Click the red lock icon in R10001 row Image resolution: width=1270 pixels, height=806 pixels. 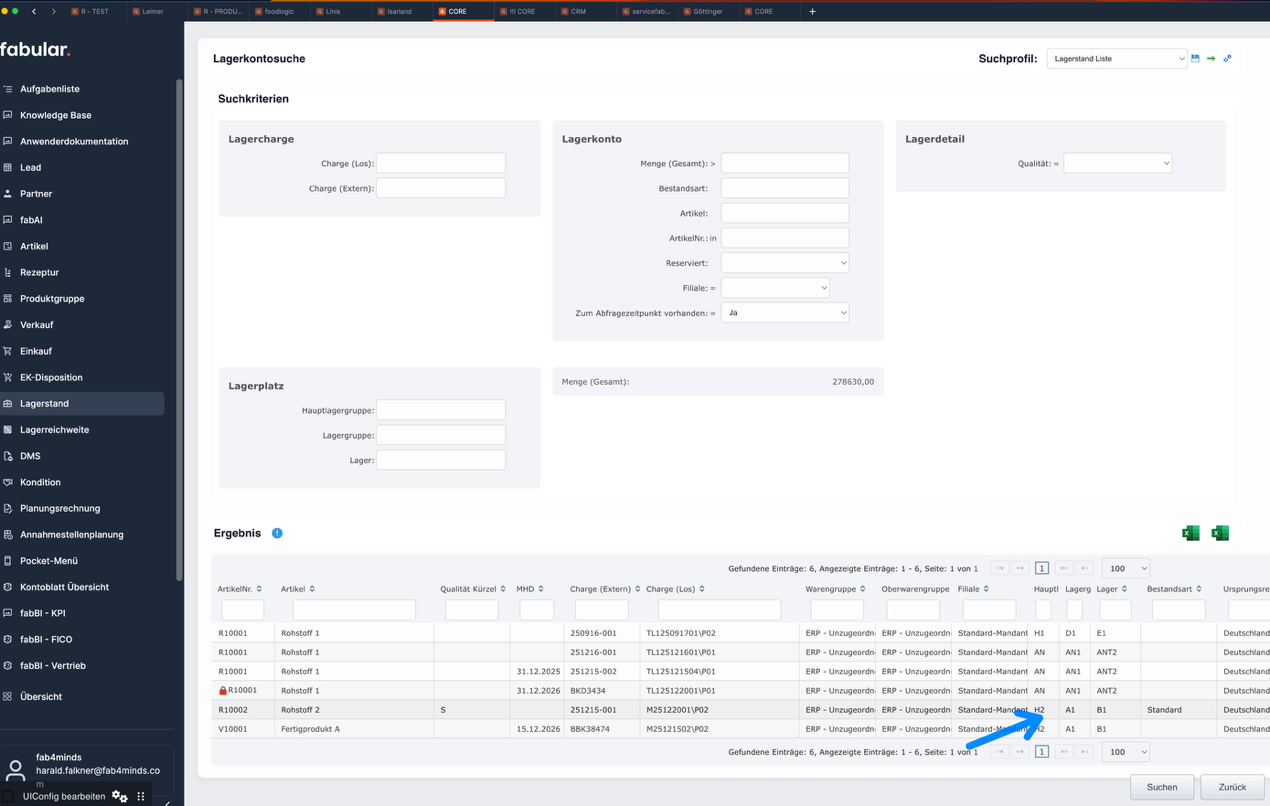(x=223, y=691)
